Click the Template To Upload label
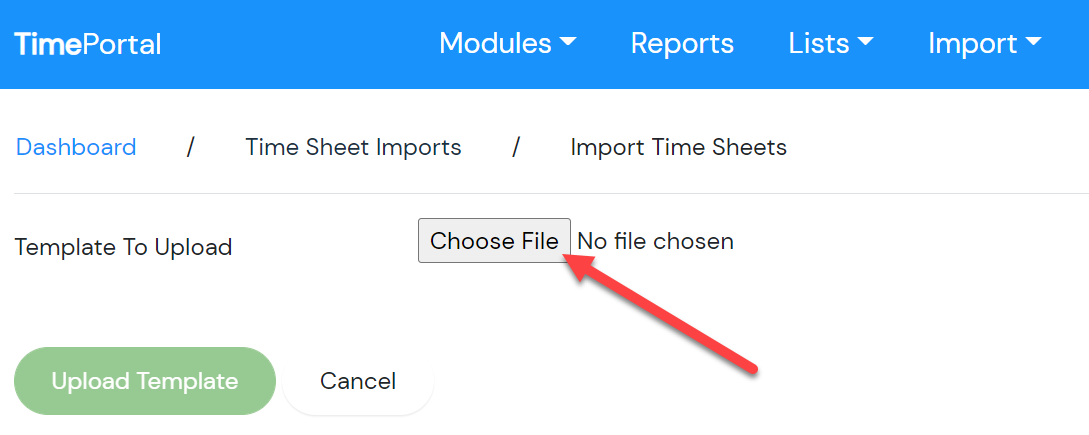Screen dimensions: 1089x435 [124, 247]
